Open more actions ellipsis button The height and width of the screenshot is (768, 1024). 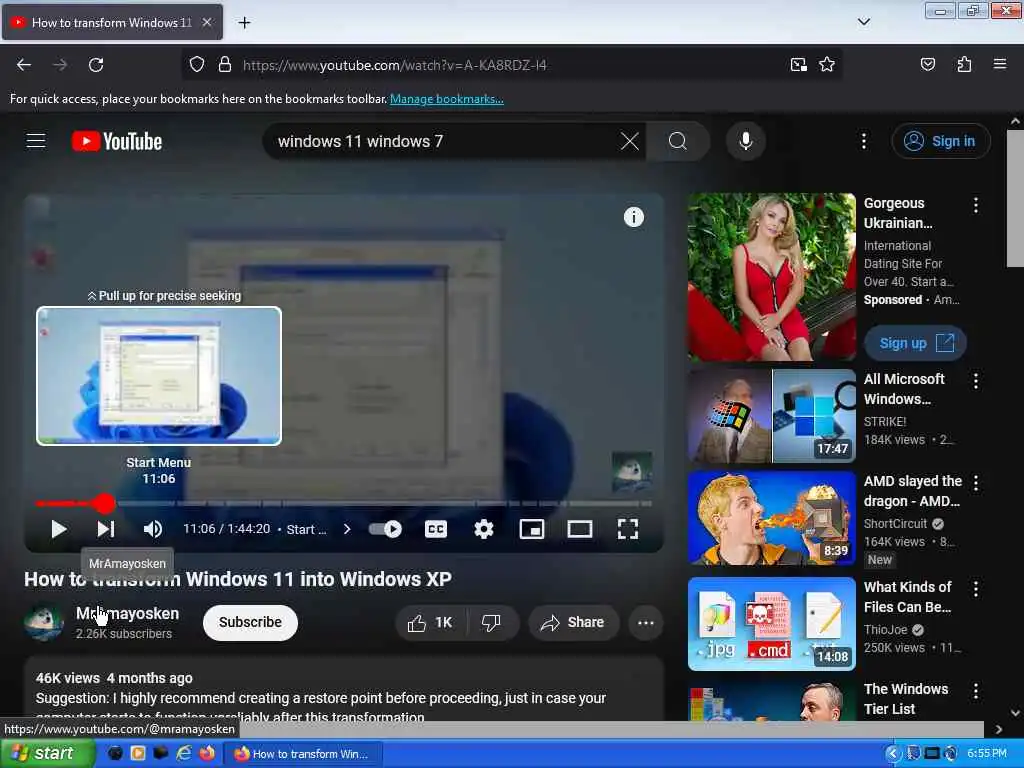(x=646, y=623)
